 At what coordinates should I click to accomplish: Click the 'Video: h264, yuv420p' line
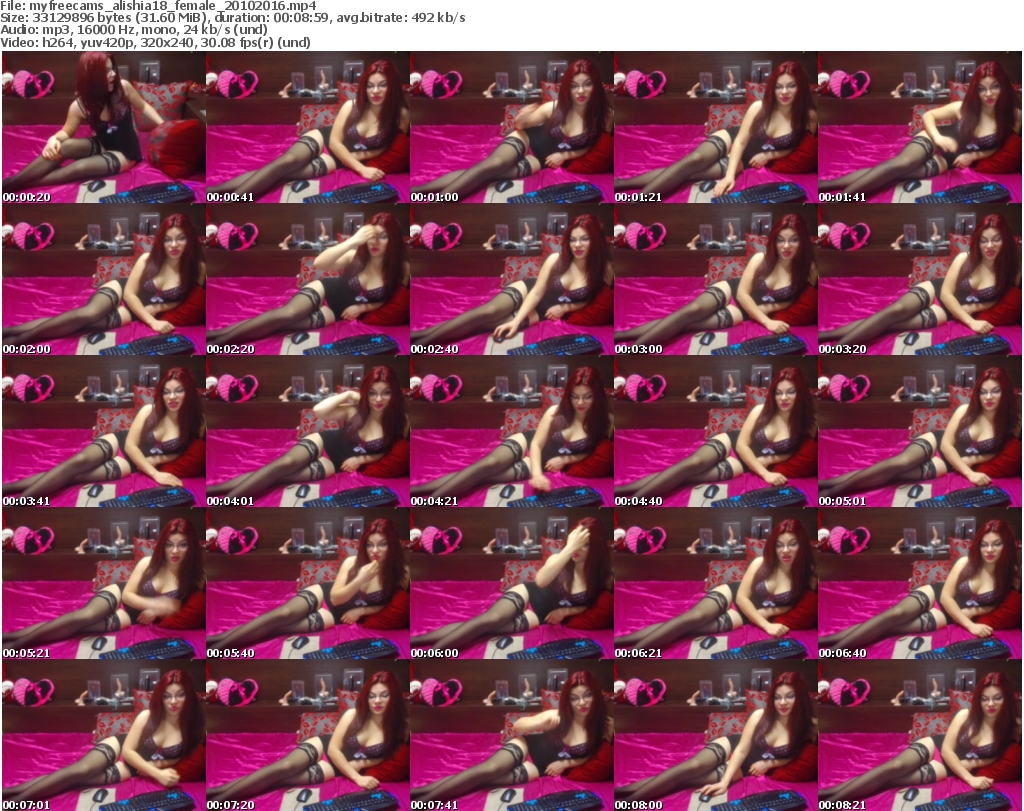click(155, 42)
